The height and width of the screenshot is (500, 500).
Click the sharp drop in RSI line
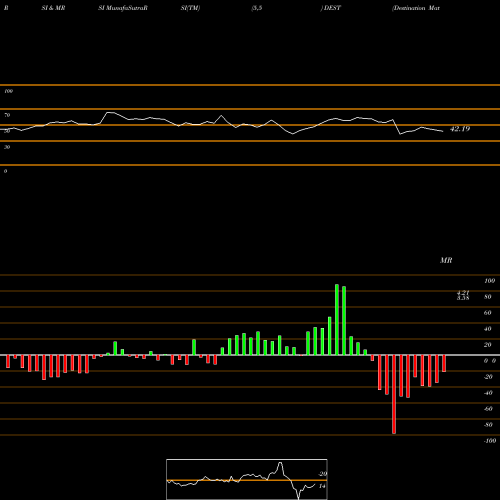(397, 127)
